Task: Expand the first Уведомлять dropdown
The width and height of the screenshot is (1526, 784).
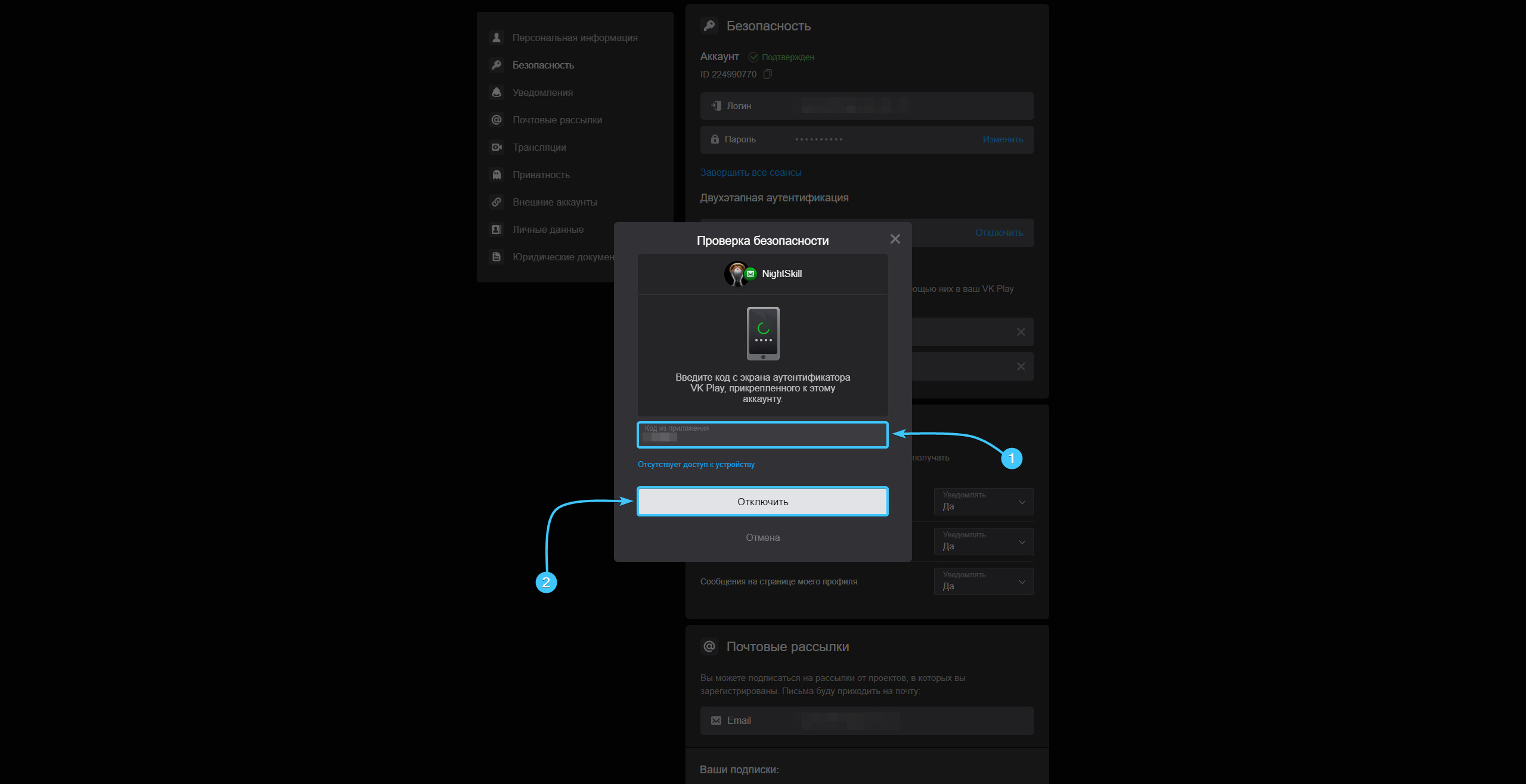Action: coord(984,502)
